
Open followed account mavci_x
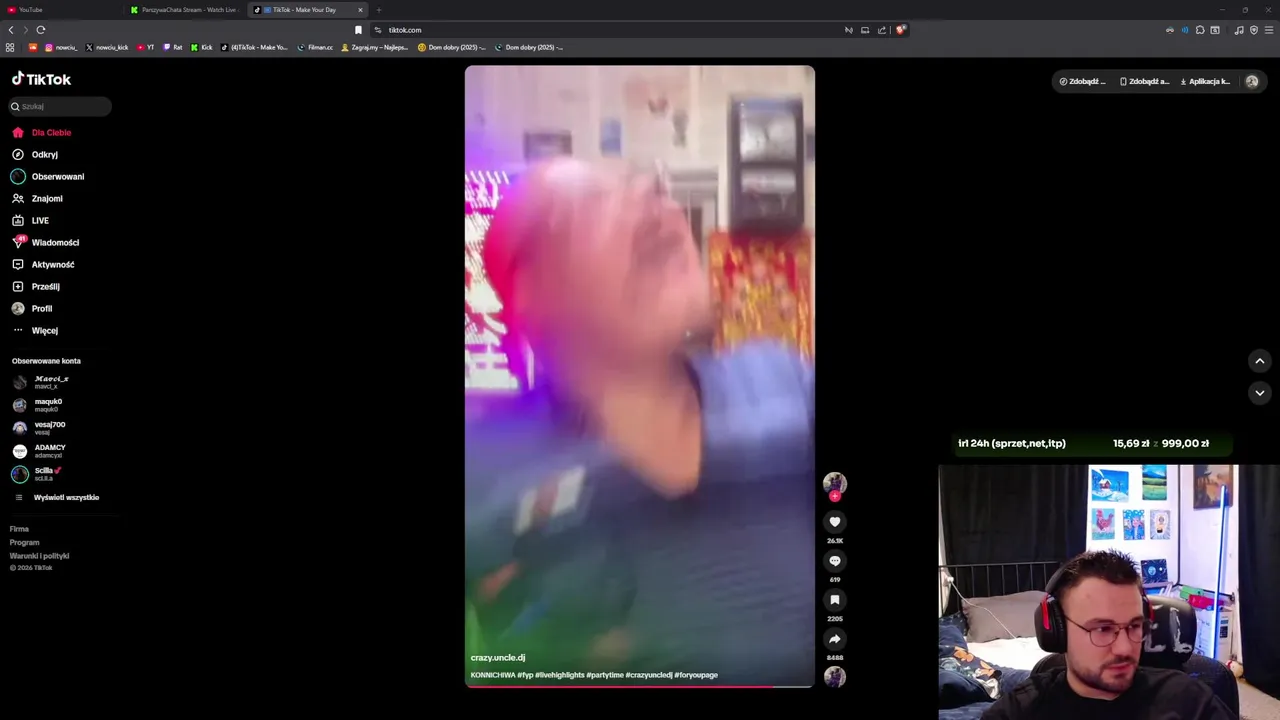pyautogui.click(x=41, y=382)
